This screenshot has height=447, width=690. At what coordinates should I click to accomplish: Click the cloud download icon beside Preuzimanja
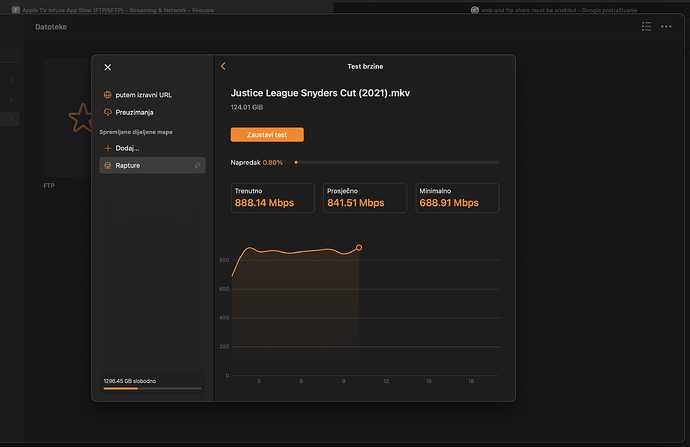pyautogui.click(x=107, y=112)
